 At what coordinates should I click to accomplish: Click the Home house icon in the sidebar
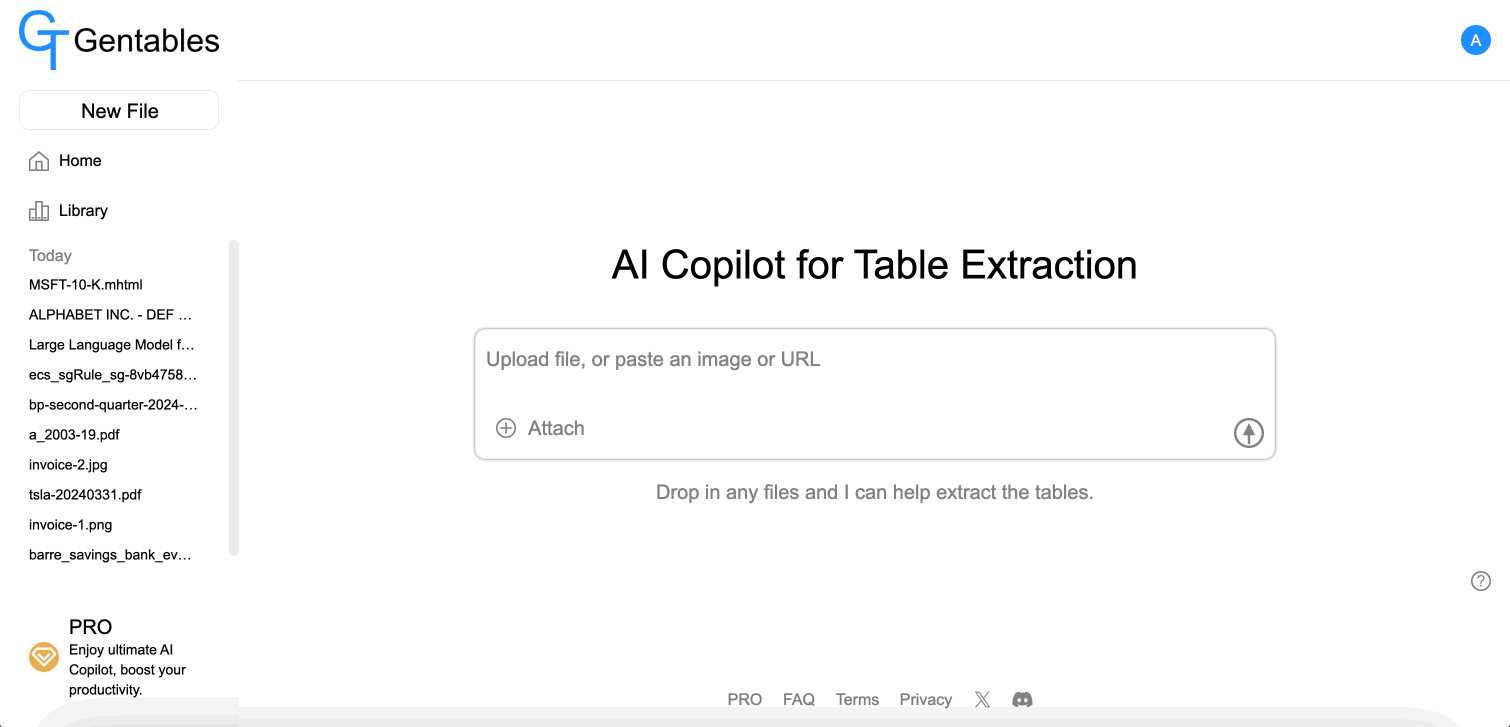(x=39, y=161)
